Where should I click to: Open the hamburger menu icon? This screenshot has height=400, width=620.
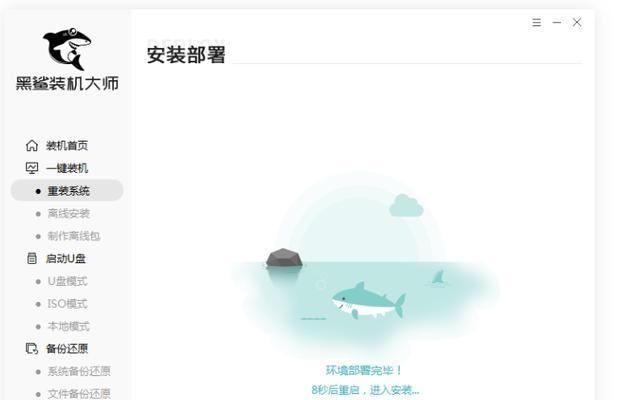click(x=536, y=23)
